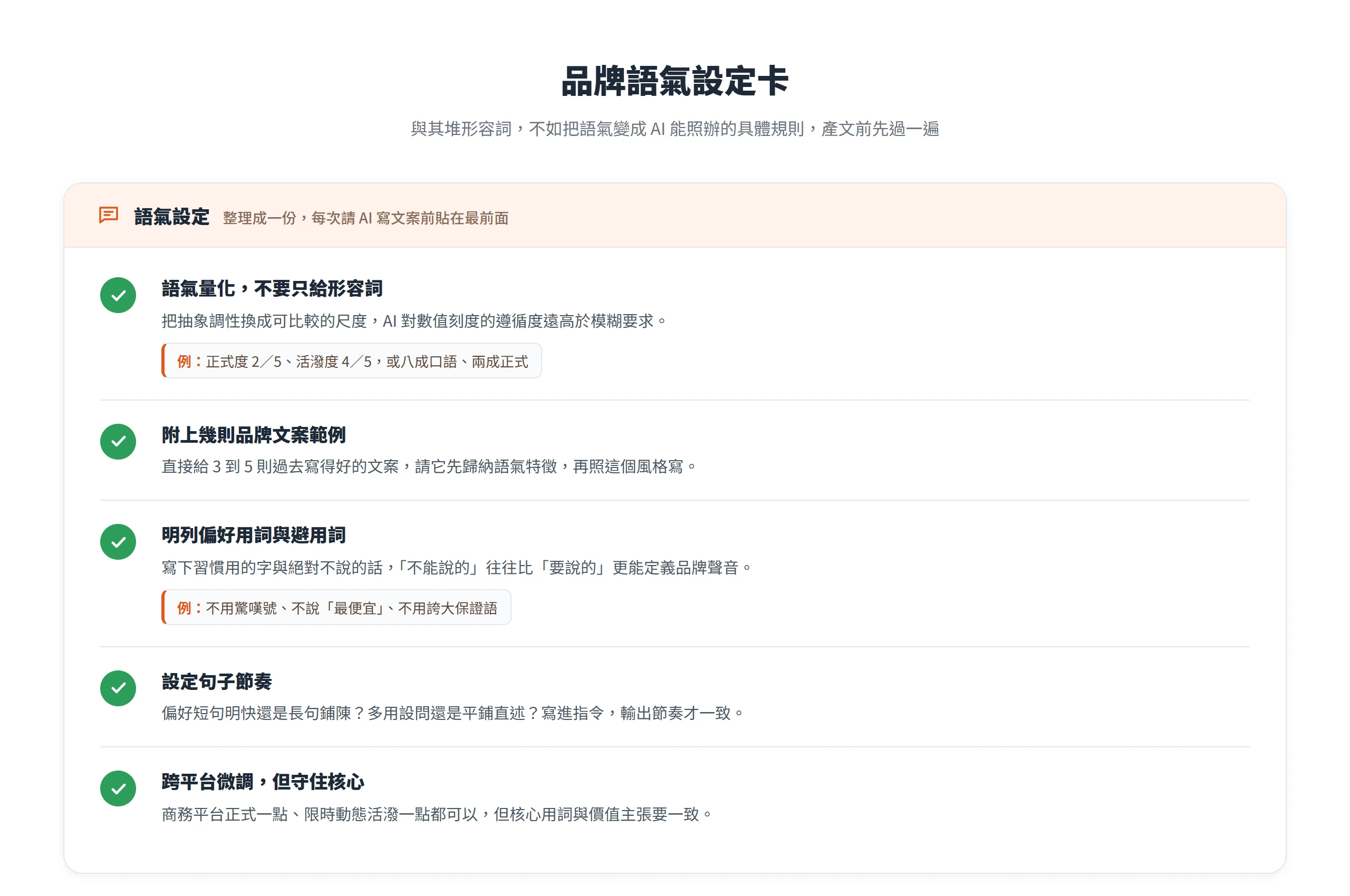Viewport: 1350px width, 896px height.
Task: Click the description 直接給 3 到 5 則過去寫得好的文案
Action: click(x=429, y=467)
